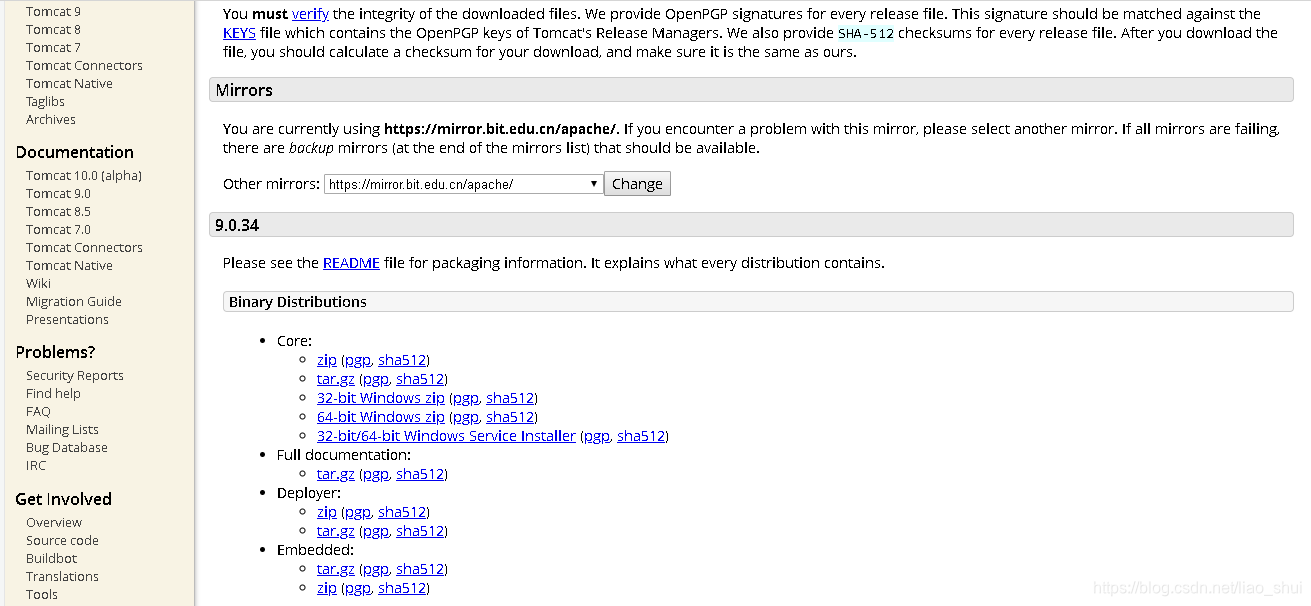
Task: Download Full documentation tar.gz
Action: point(336,474)
